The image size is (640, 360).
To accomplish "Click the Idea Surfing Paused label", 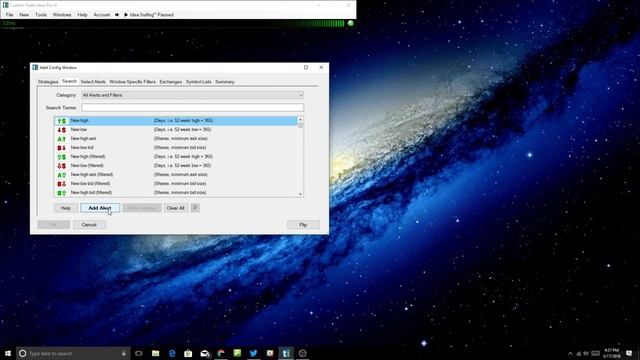I will [151, 15].
